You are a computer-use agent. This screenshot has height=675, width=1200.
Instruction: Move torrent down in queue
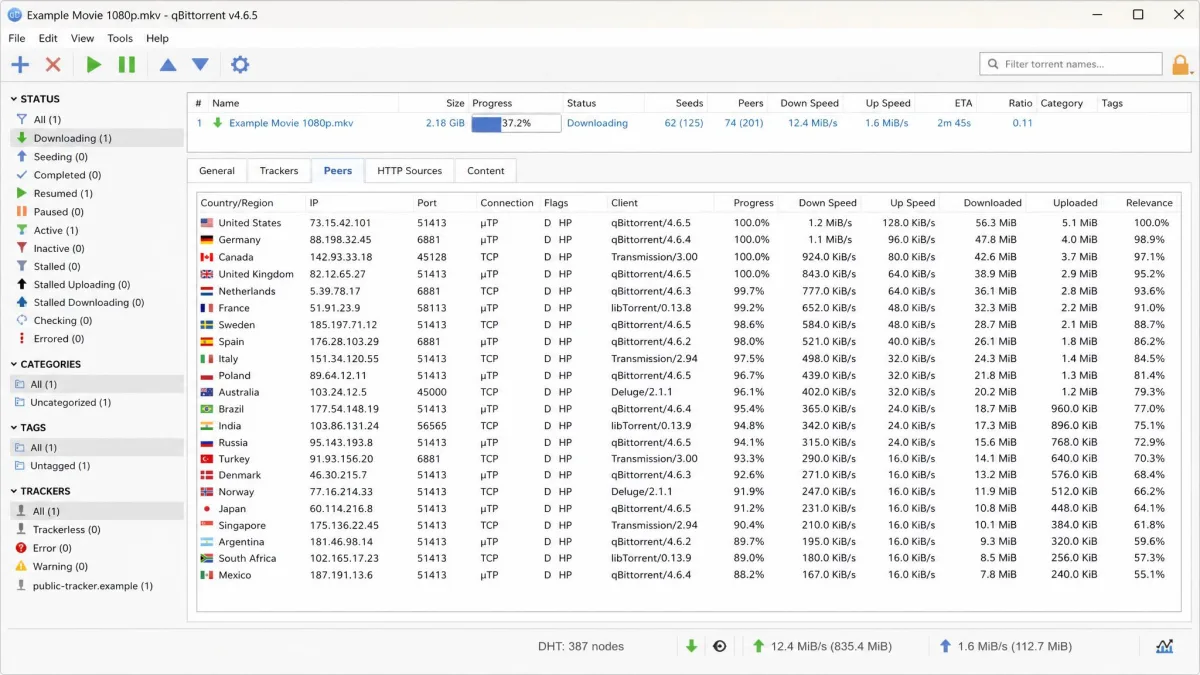click(200, 64)
